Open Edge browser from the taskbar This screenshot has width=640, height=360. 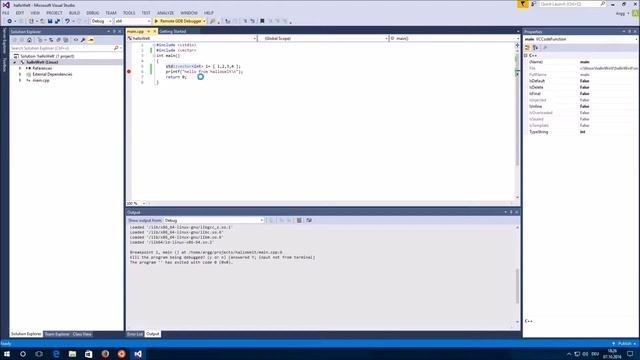(x=56, y=354)
